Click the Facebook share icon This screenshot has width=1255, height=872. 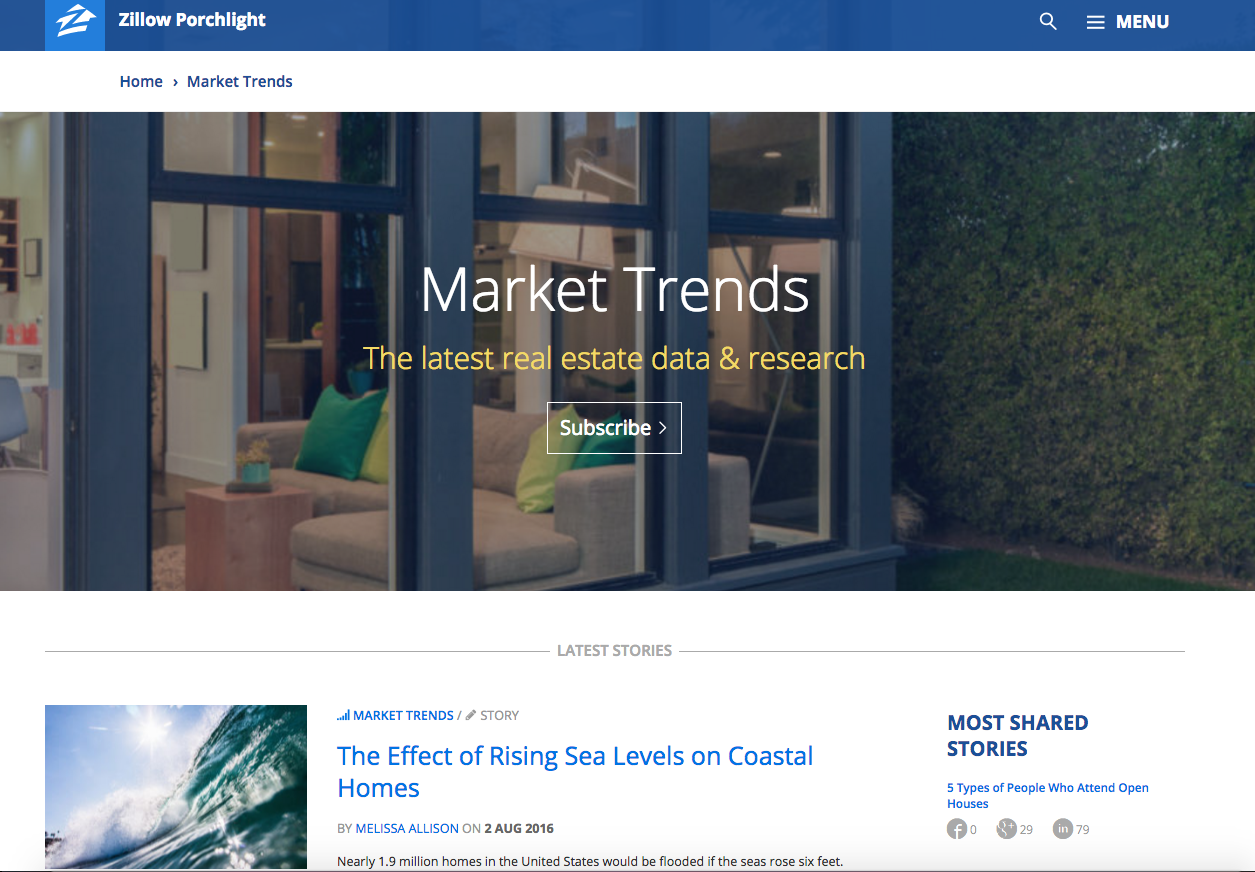(956, 828)
